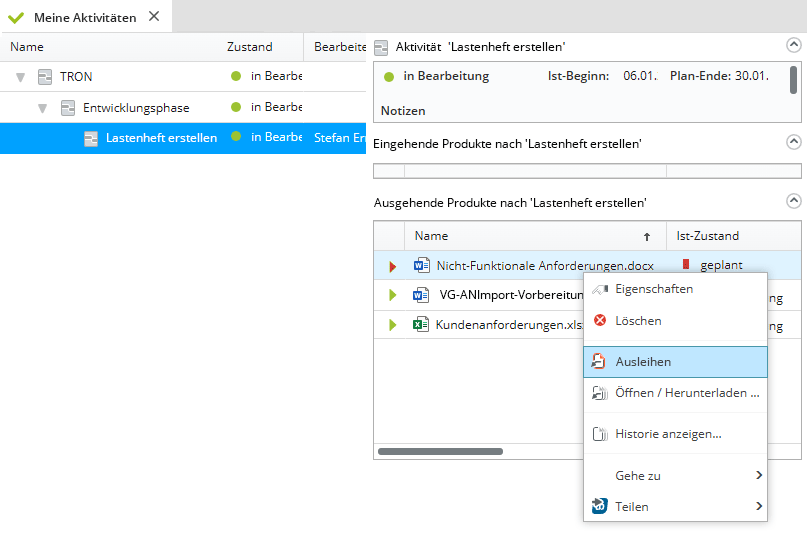Collapse the Aktivität 'Lastenheft erstellen' section
Viewport: 807px width, 539px height.
coord(793,46)
